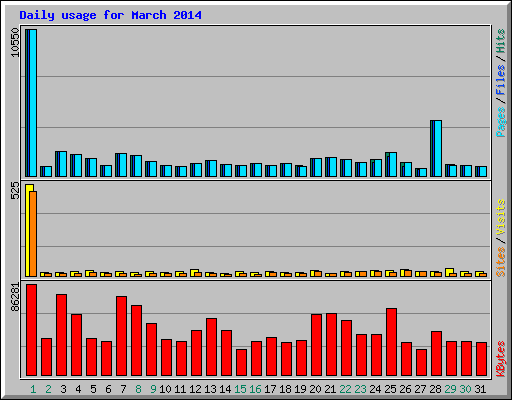Click day label 26 on the x-axis
The width and height of the screenshot is (512, 400).
405,389
